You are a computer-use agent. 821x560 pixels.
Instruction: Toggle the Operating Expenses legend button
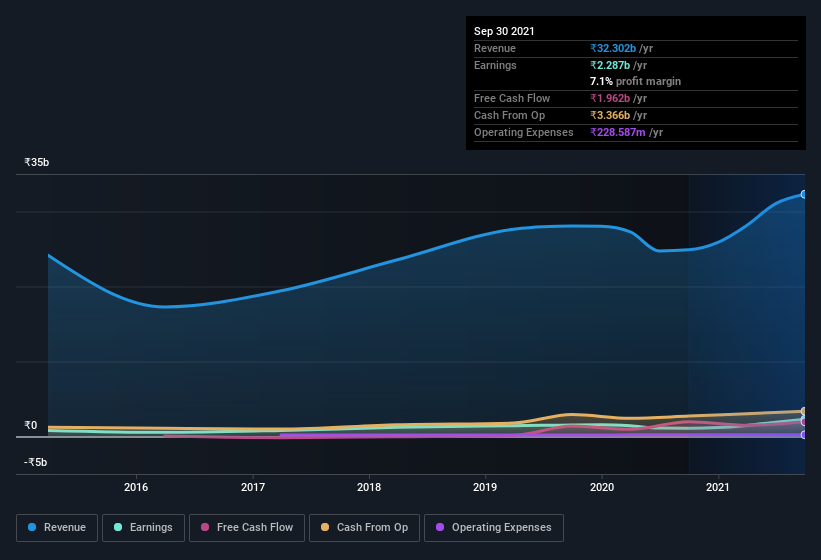pyautogui.click(x=494, y=528)
